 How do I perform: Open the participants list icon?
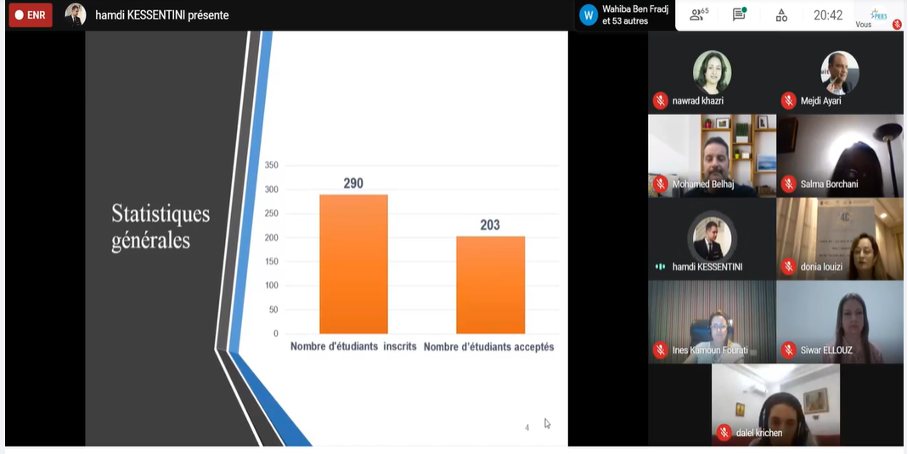pos(699,15)
